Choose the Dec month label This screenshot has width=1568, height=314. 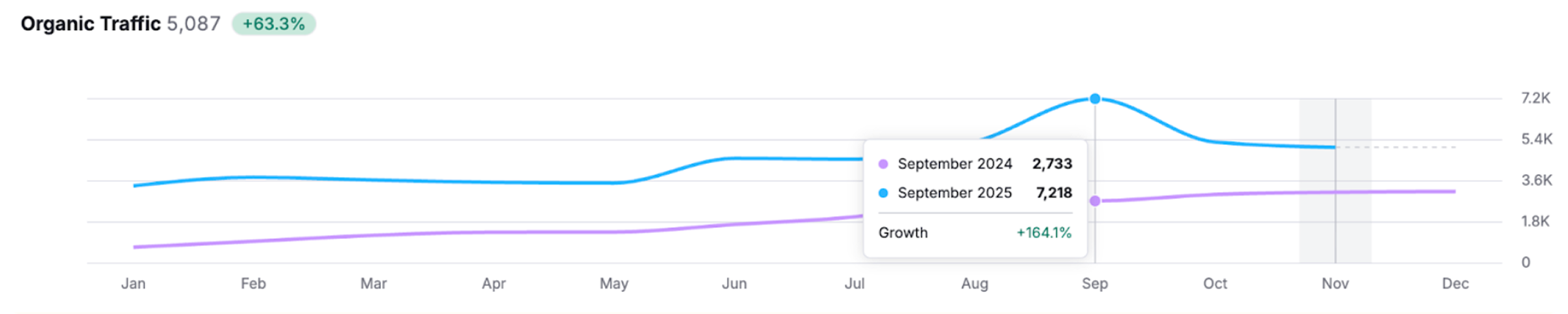click(x=1456, y=284)
